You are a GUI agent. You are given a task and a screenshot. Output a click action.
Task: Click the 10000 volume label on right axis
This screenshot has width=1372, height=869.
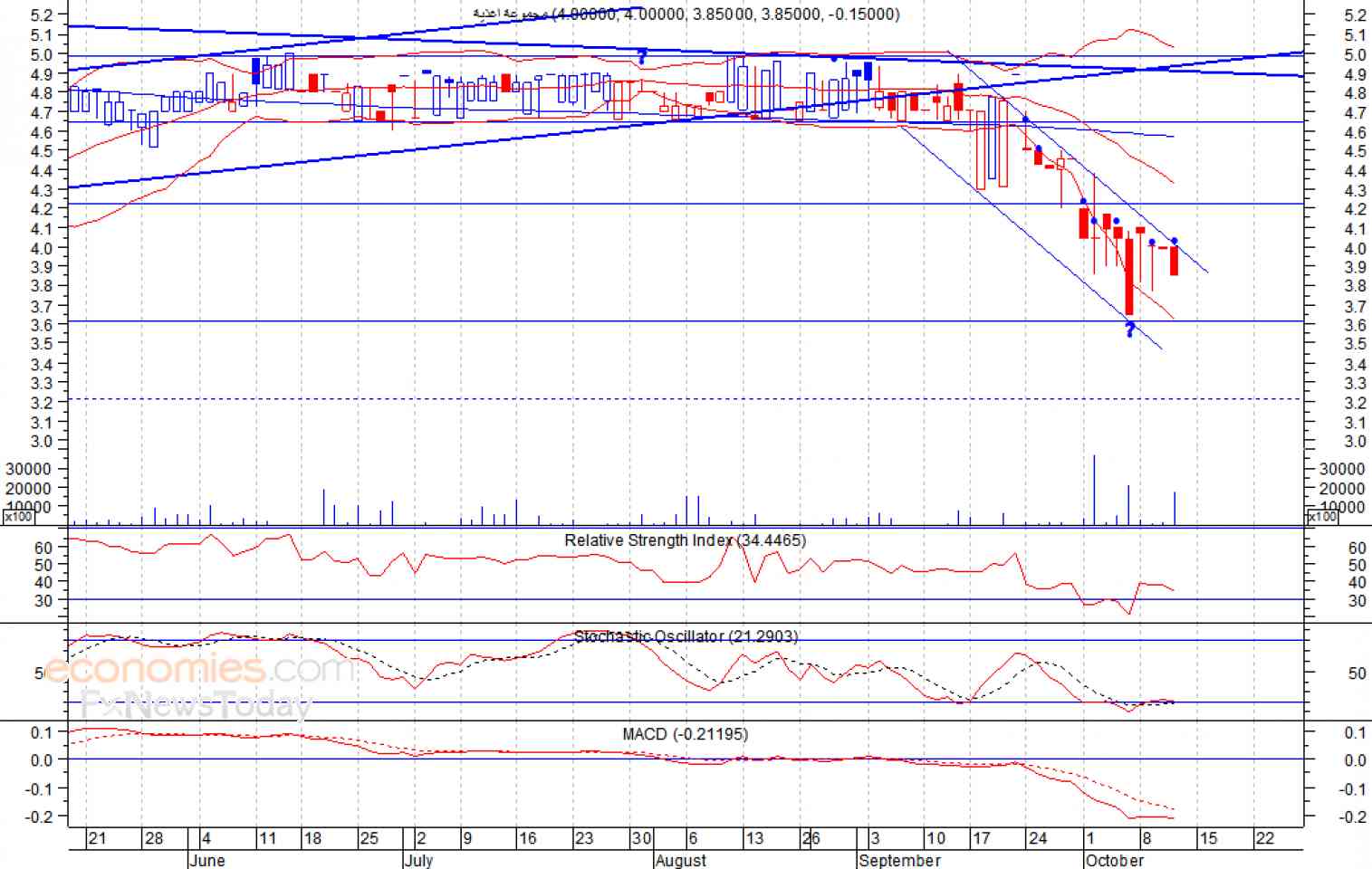click(1342, 507)
